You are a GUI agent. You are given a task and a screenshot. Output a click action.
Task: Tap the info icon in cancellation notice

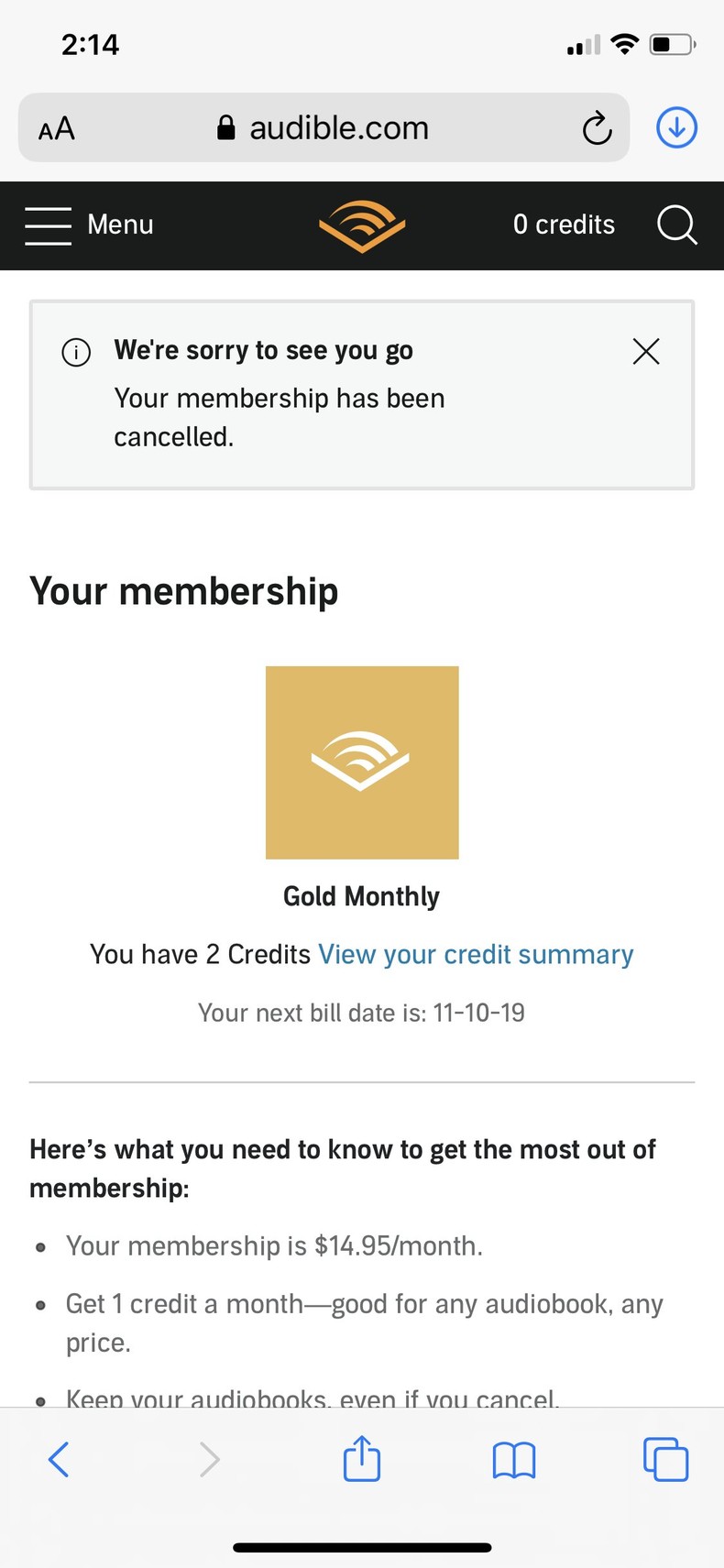(x=76, y=352)
